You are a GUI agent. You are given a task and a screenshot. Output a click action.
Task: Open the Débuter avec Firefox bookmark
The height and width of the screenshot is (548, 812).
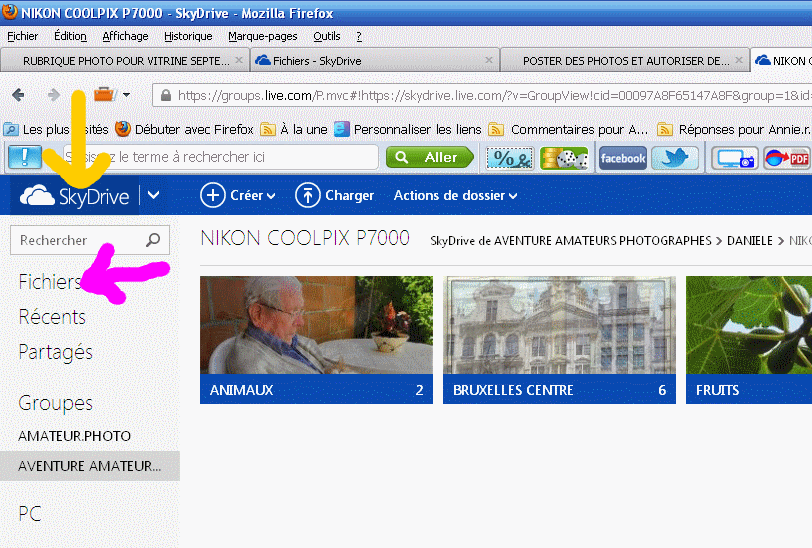(184, 129)
